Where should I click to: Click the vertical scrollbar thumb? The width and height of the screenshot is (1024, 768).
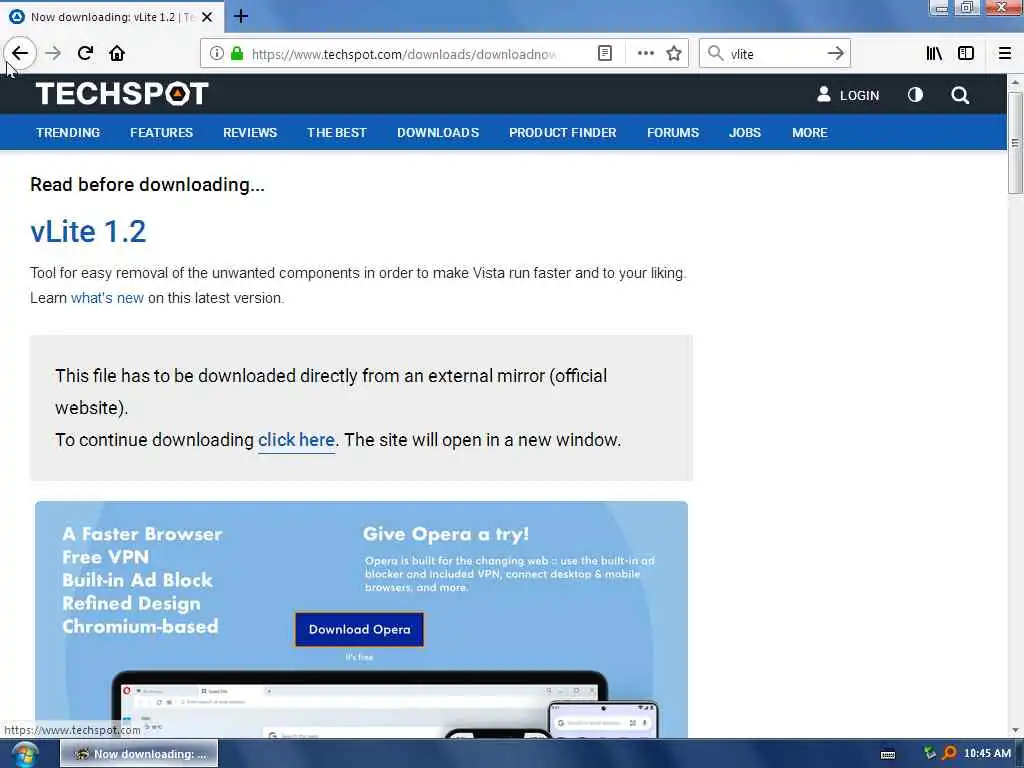[1015, 142]
